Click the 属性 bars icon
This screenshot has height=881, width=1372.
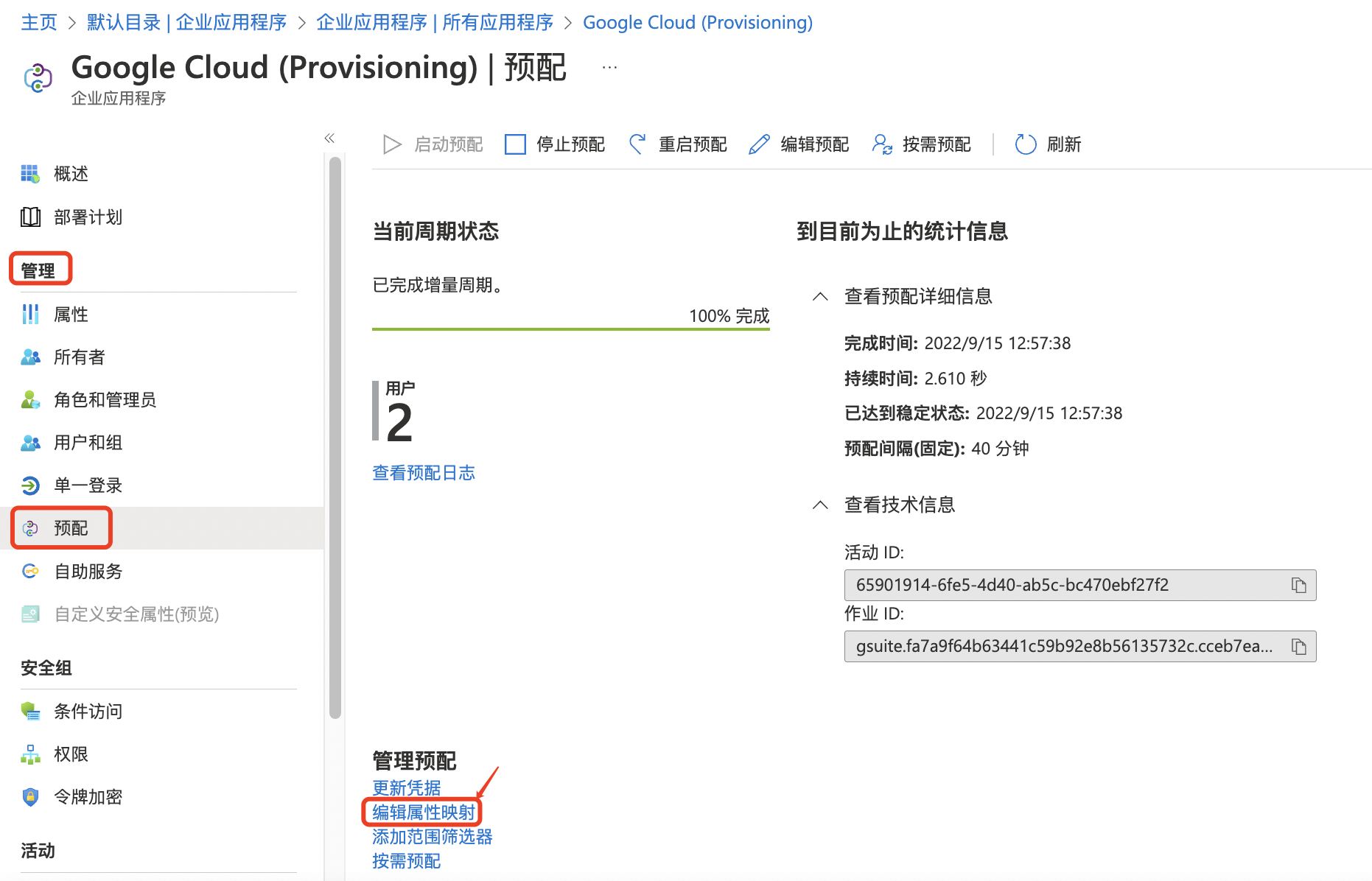click(30, 315)
